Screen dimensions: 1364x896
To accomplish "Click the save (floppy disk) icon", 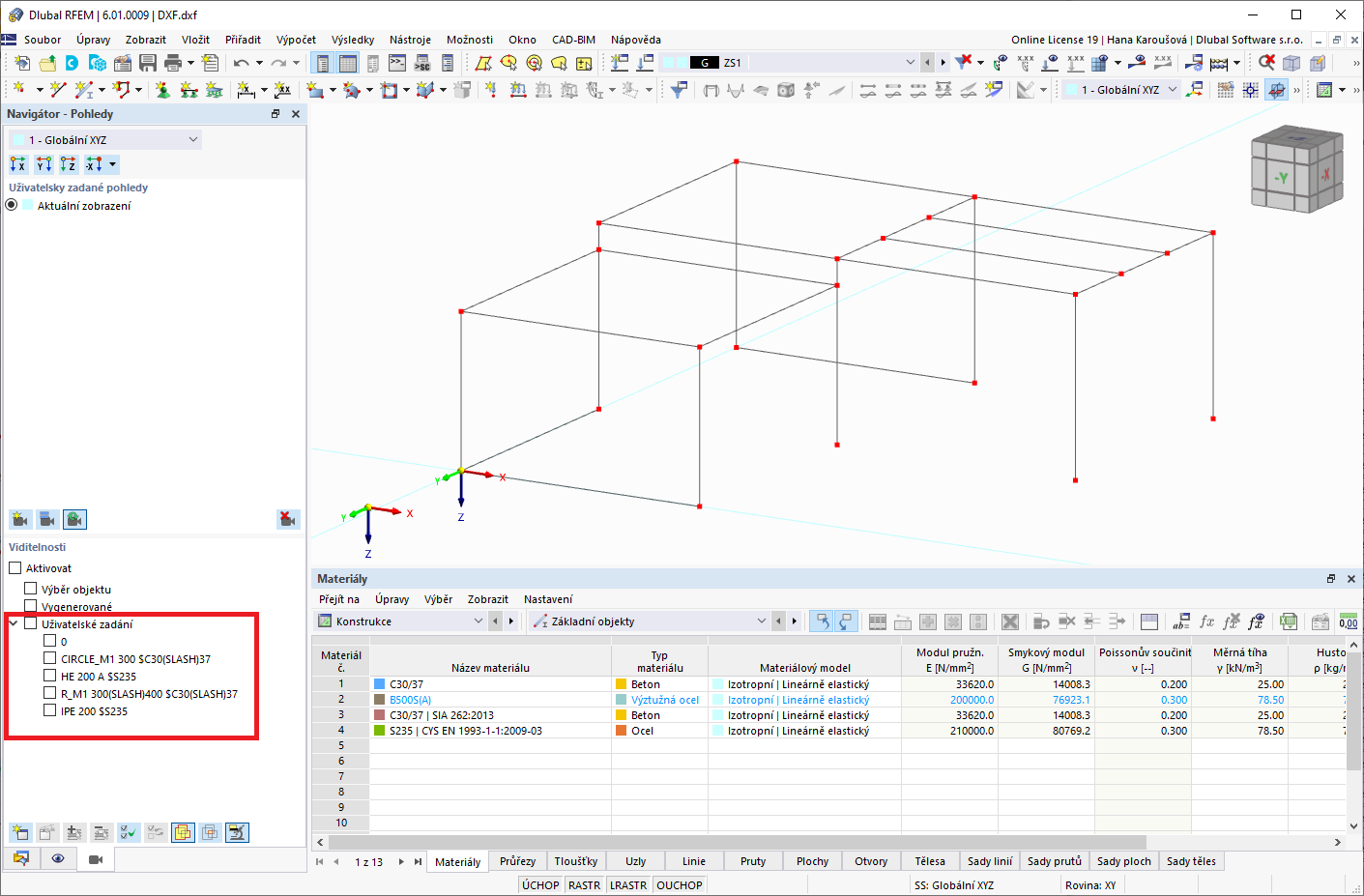I will (148, 63).
